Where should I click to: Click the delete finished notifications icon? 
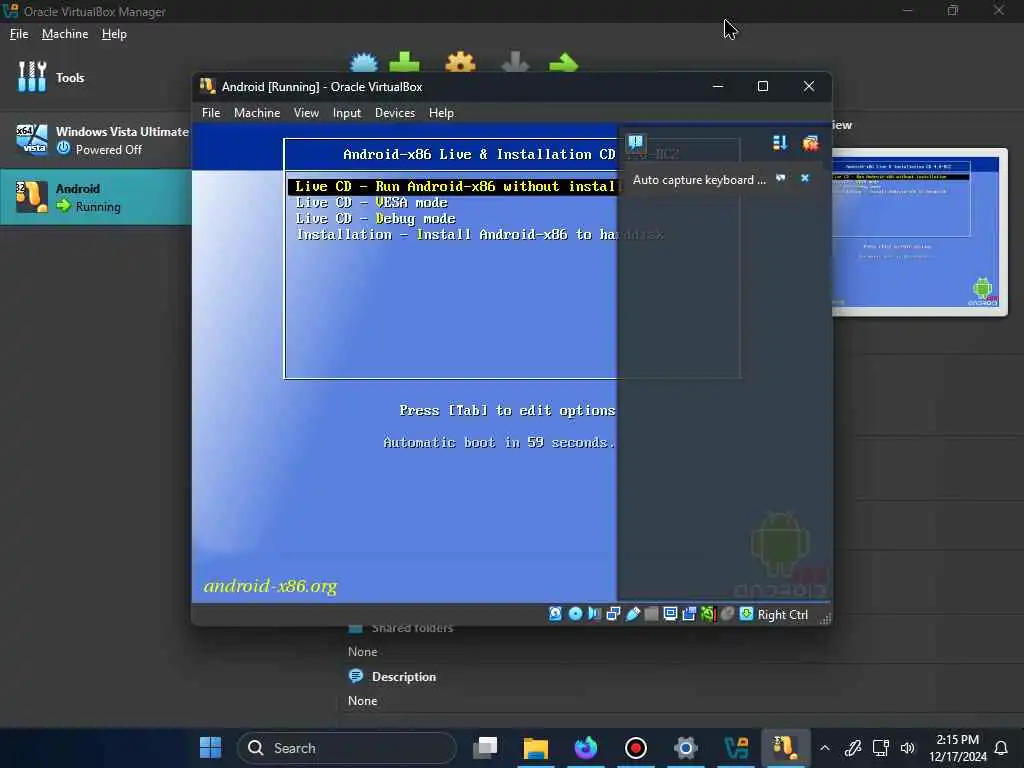click(x=810, y=143)
